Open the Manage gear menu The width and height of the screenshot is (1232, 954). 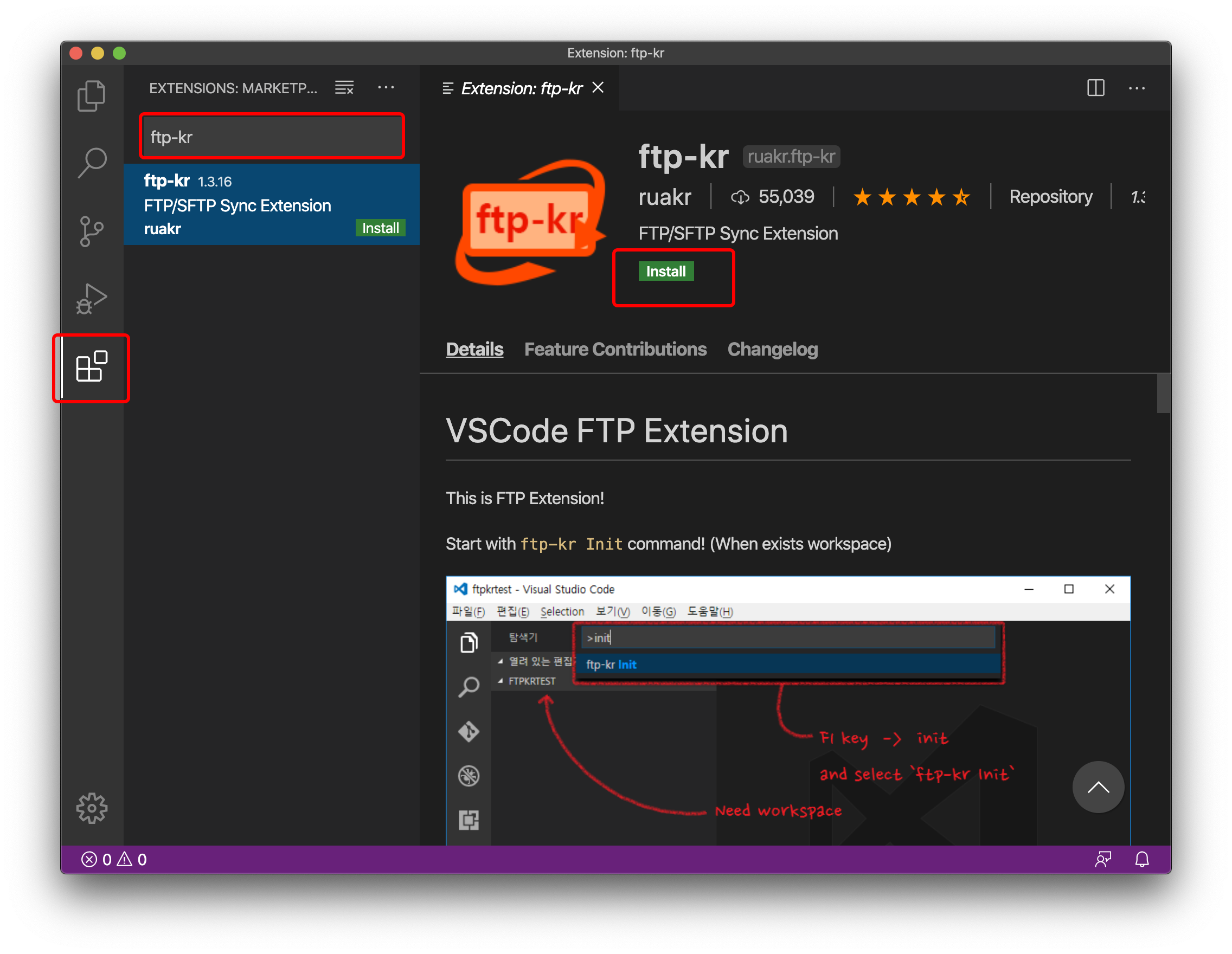92,809
